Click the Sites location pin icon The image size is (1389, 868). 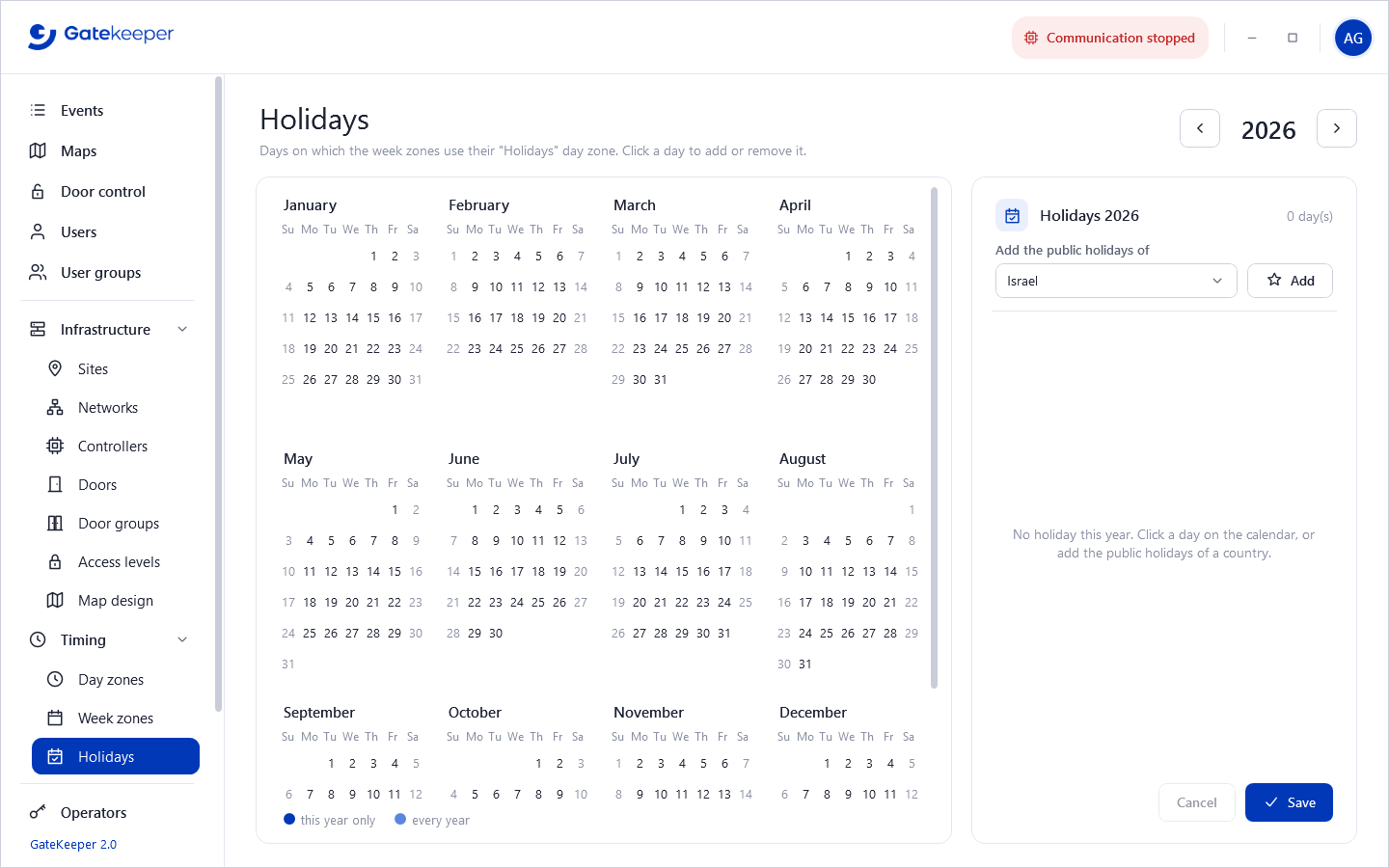(x=55, y=368)
